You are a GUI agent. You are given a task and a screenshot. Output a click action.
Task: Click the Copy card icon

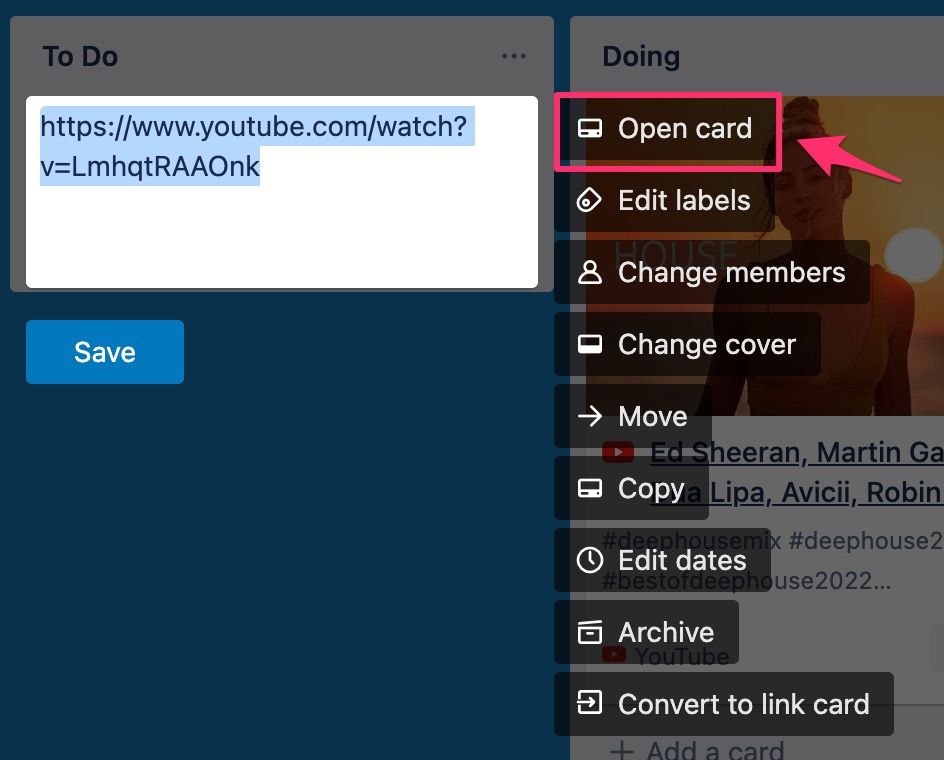coord(589,488)
